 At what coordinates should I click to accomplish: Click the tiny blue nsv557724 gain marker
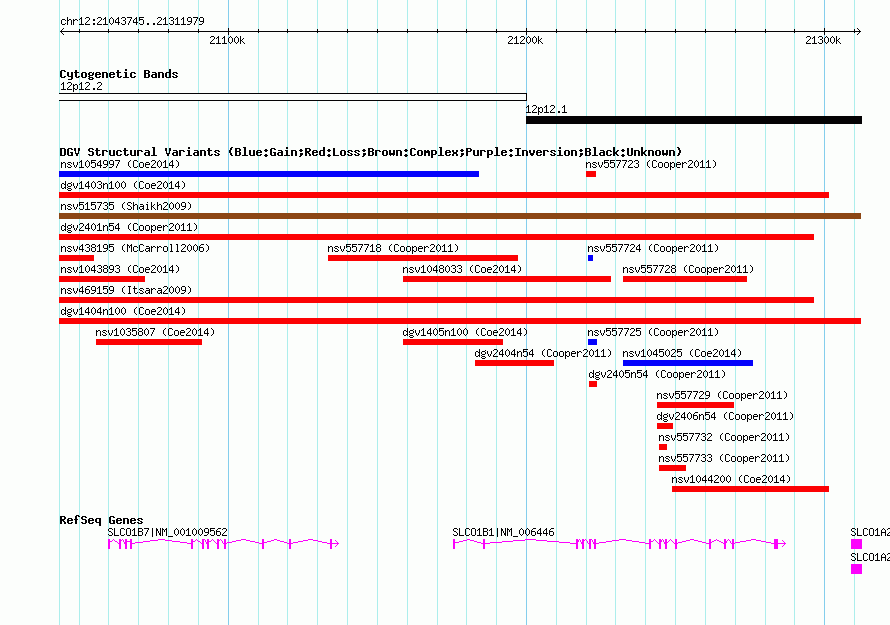pyautogui.click(x=590, y=258)
